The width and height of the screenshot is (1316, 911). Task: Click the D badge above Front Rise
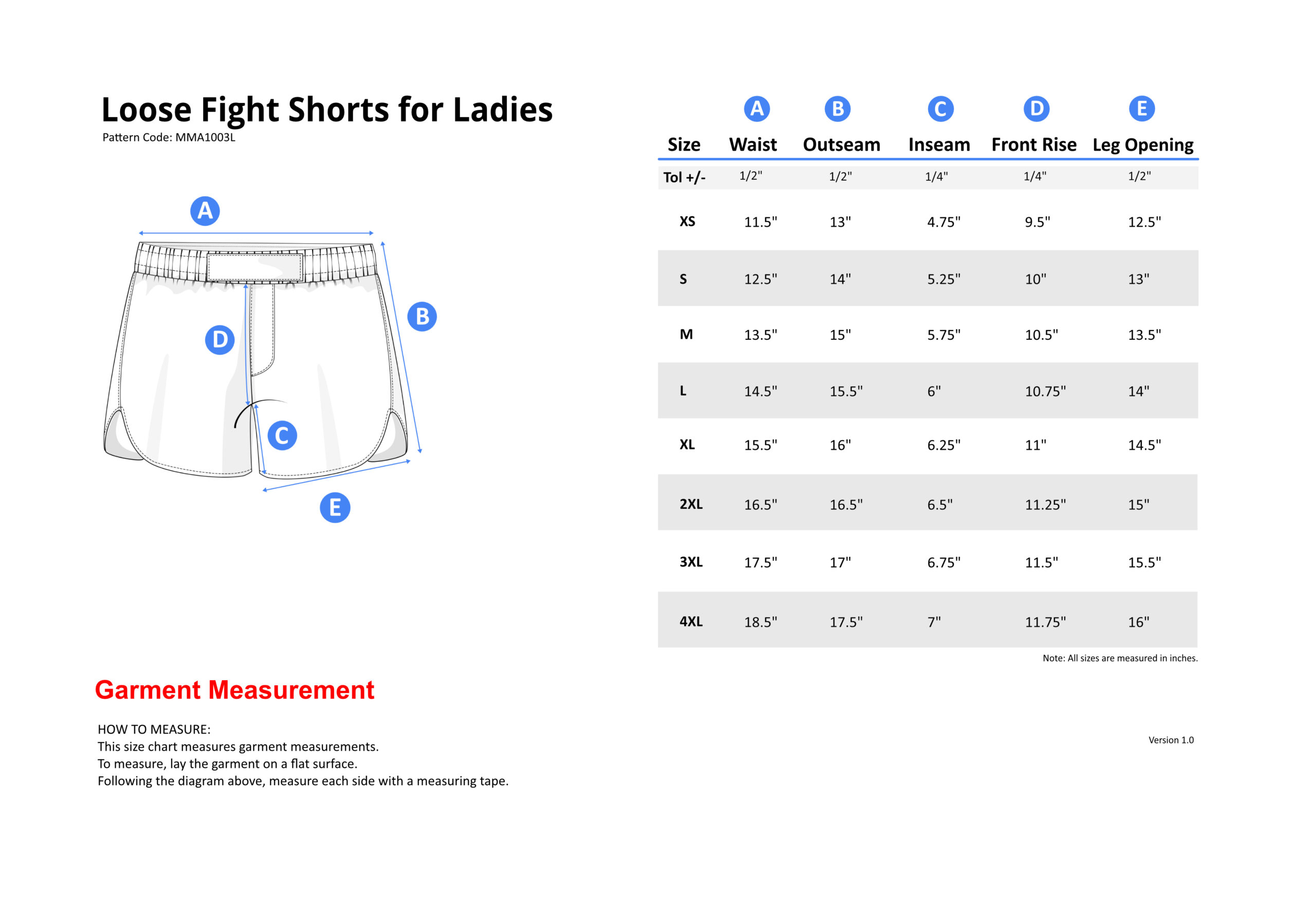[1036, 108]
